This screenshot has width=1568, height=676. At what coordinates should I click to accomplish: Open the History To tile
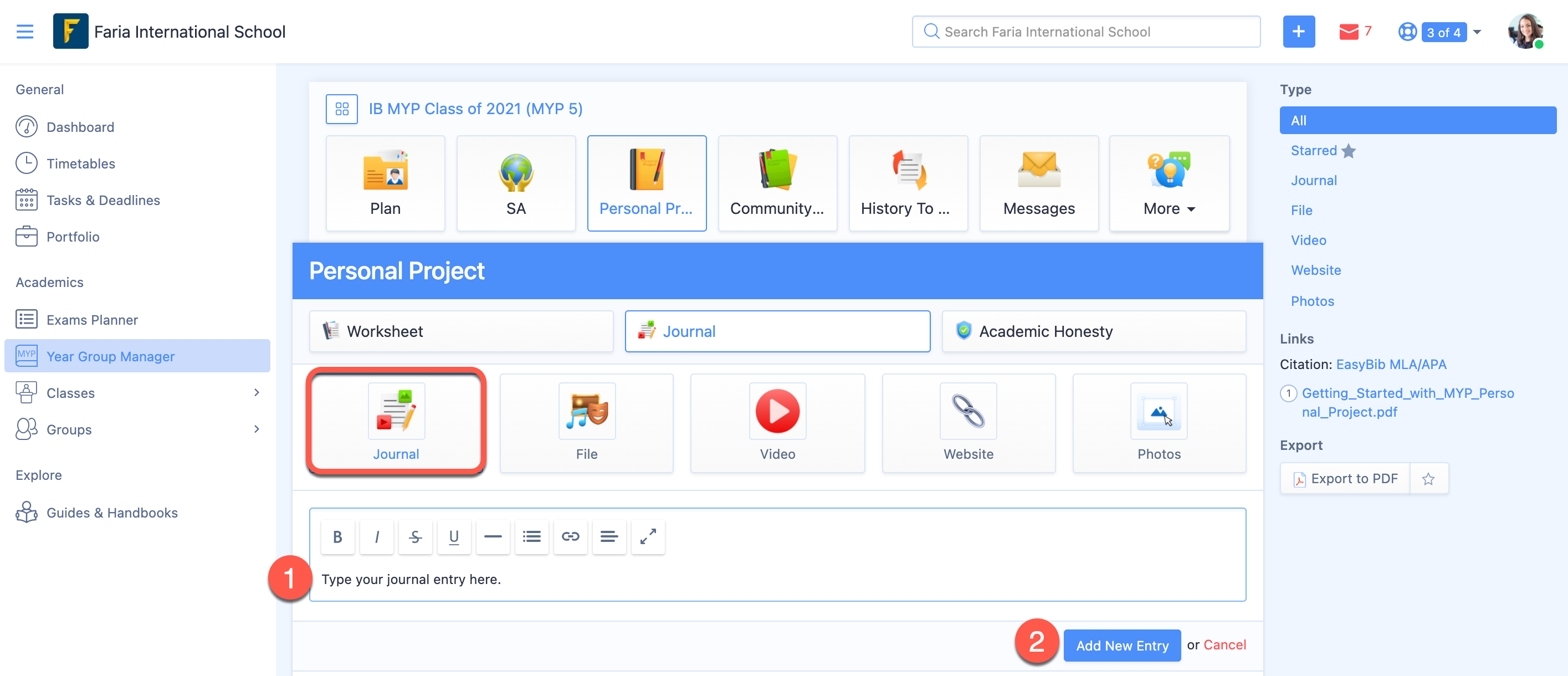(908, 183)
